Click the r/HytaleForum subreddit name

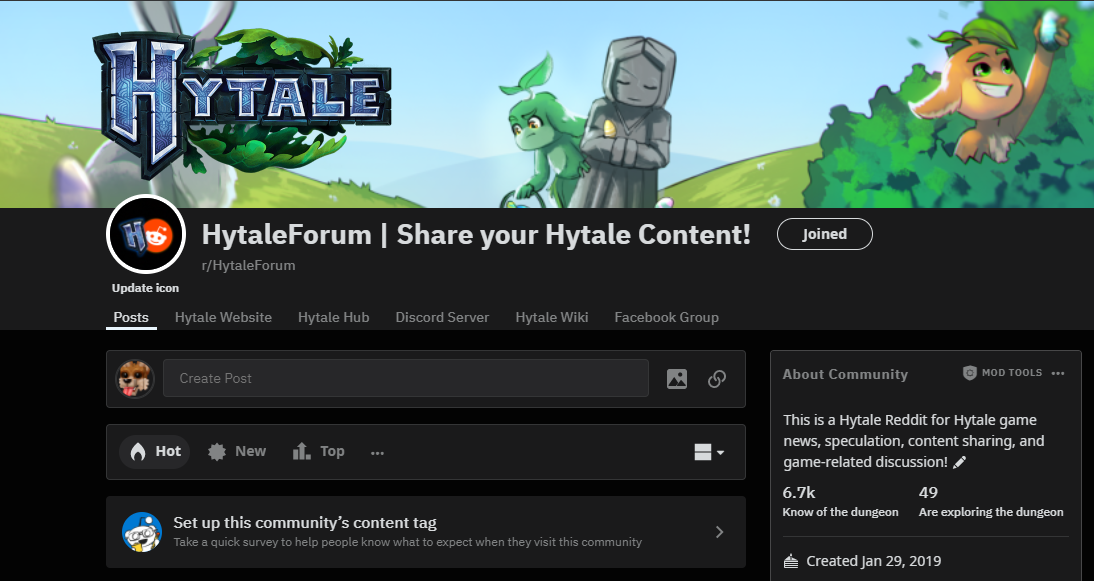pyautogui.click(x=248, y=266)
